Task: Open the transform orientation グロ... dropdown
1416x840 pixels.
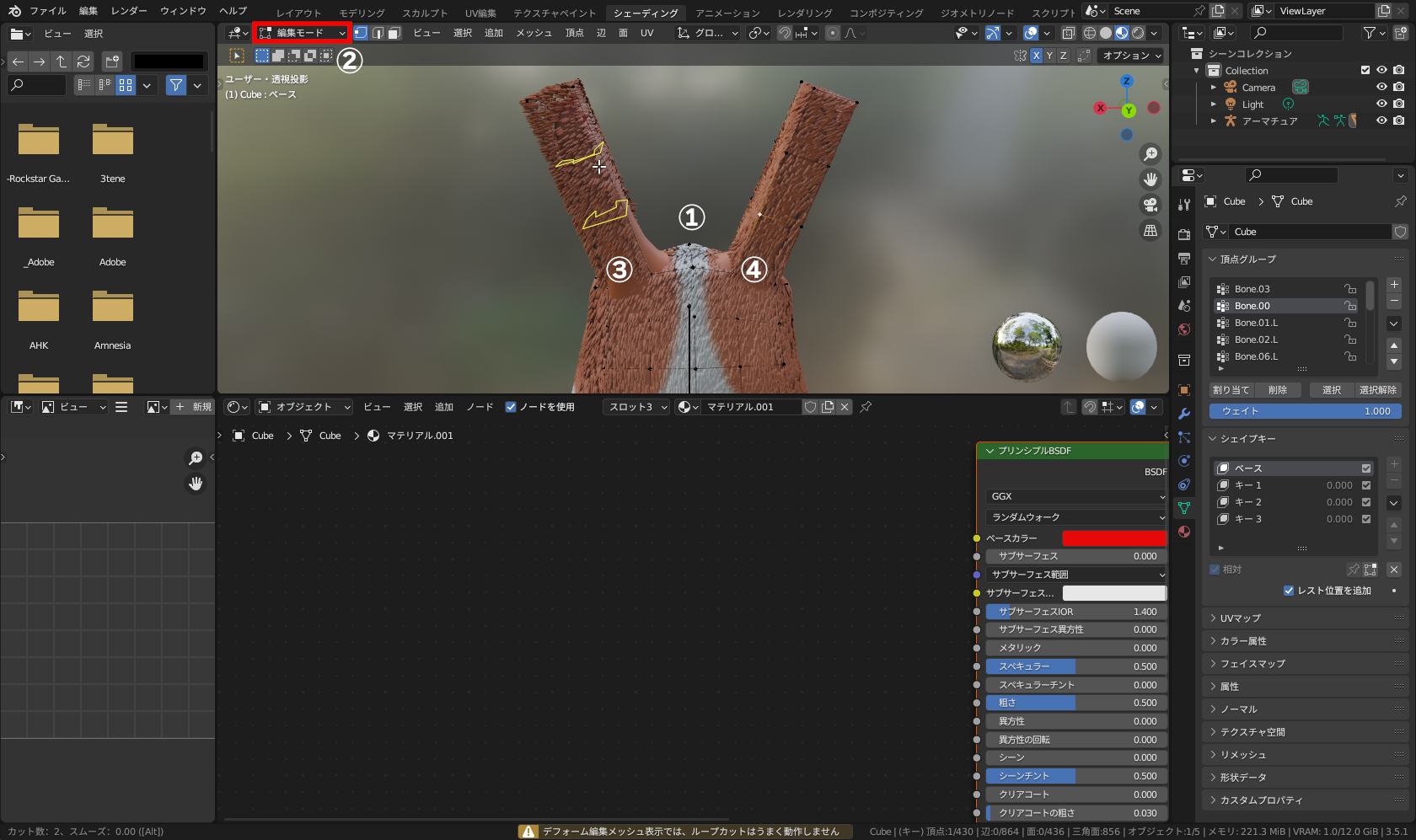Action: 707,33
